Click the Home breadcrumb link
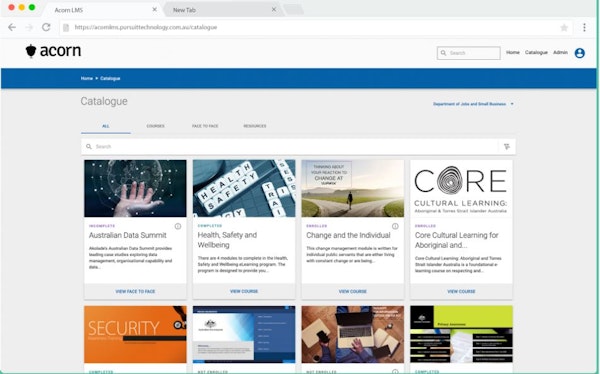This screenshot has width=600, height=374. pos(86,78)
